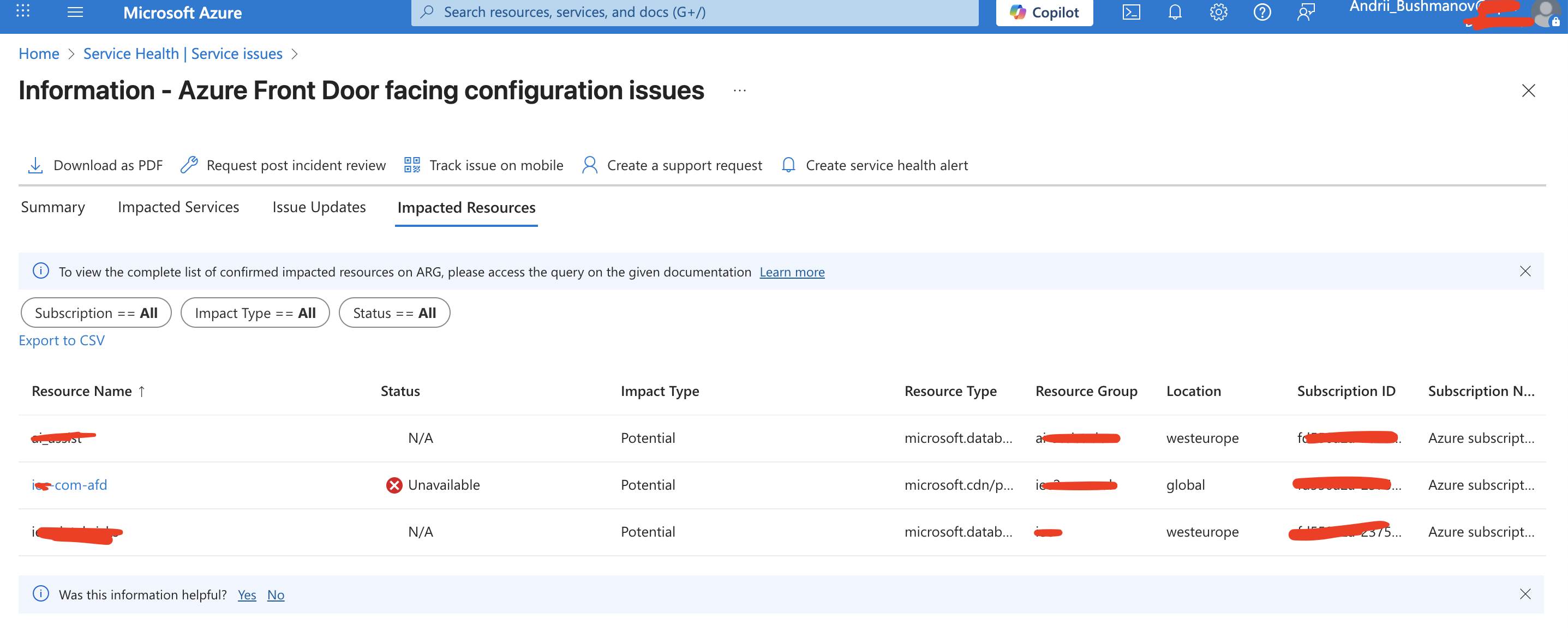Screen dimensions: 1568x637
Task: Switch to the Issue Updates tab
Action: (x=319, y=207)
